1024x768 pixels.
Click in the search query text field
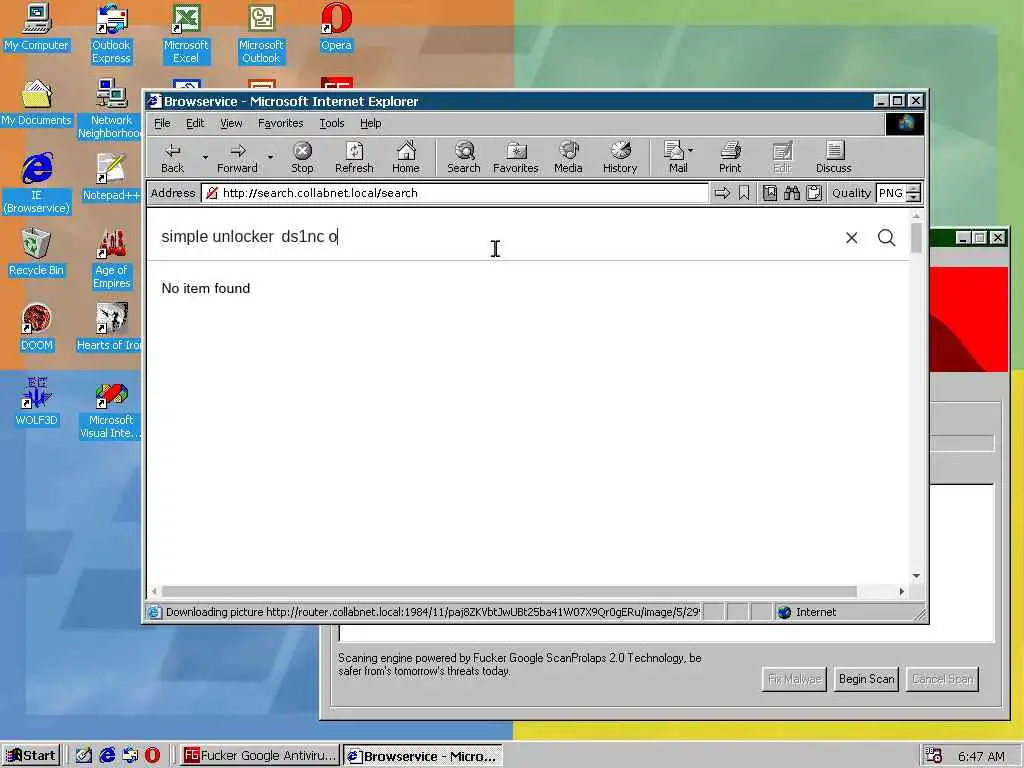point(496,236)
